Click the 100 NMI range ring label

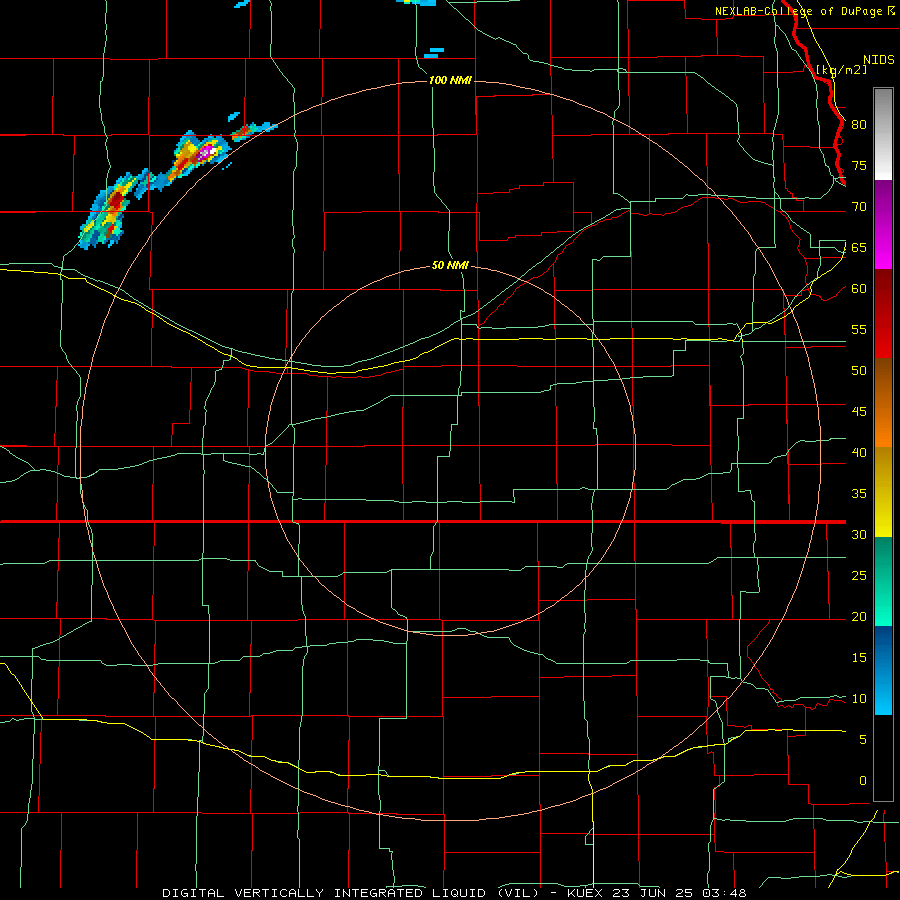(x=450, y=80)
